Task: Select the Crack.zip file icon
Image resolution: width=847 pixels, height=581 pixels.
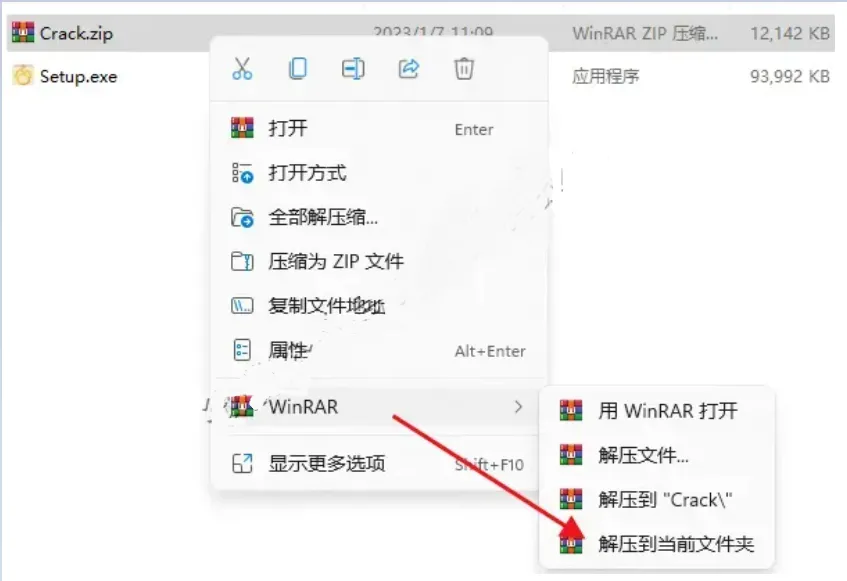Action: point(23,32)
